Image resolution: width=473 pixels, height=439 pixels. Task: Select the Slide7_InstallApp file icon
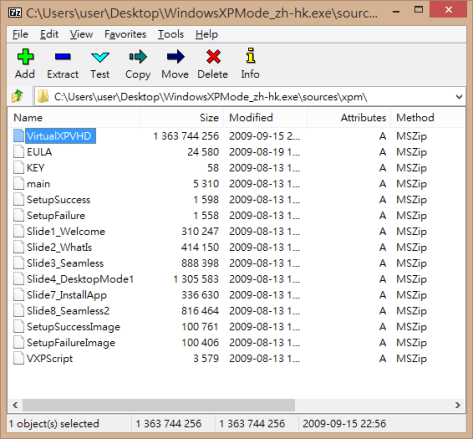[19, 295]
